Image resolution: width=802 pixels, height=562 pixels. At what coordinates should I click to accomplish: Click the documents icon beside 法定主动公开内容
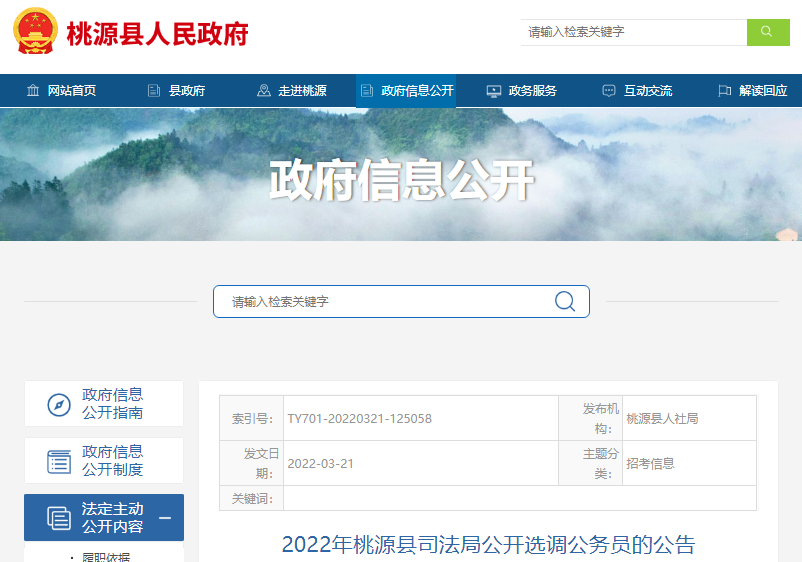(59, 518)
